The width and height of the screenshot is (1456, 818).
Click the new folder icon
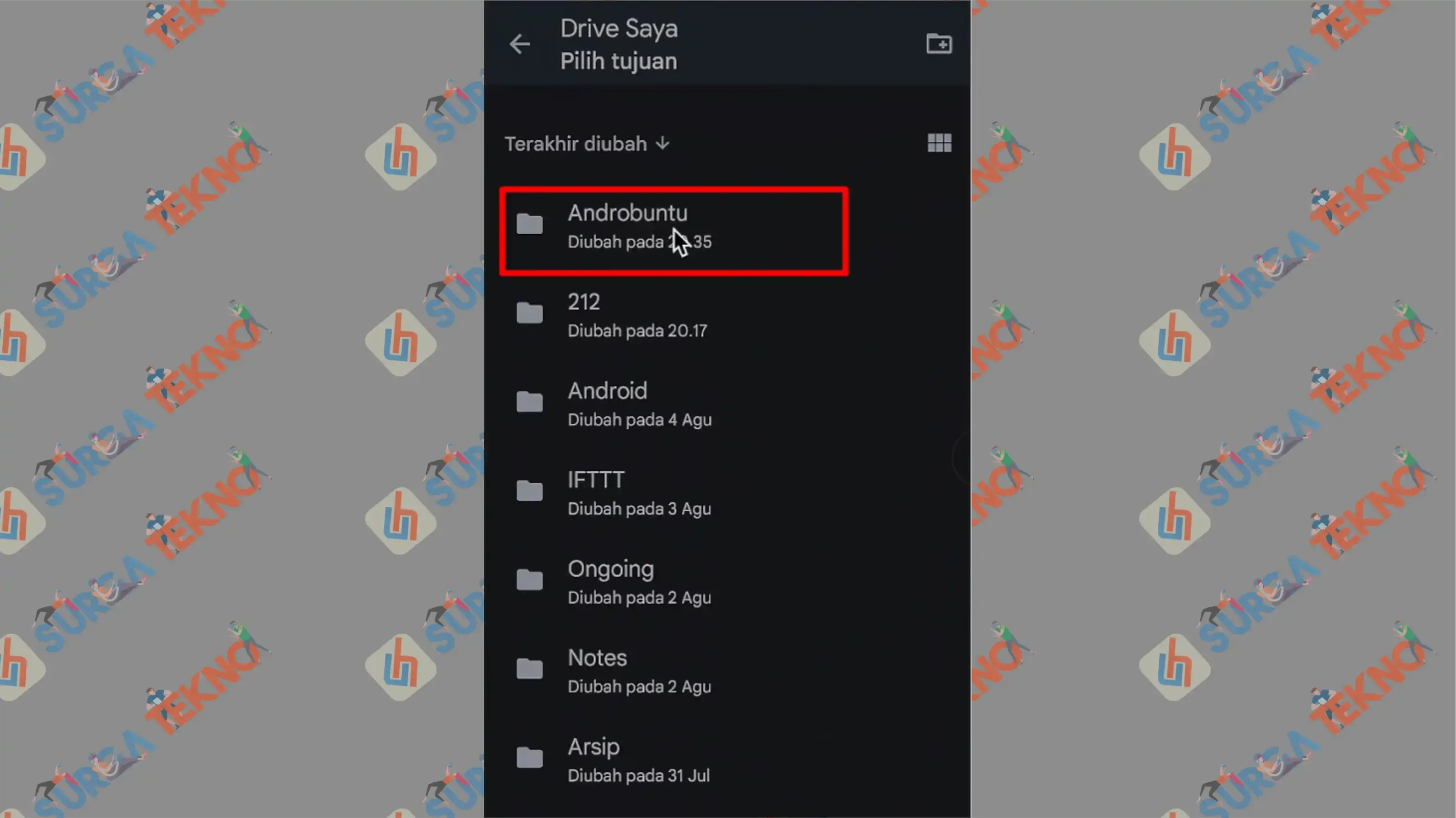(x=938, y=44)
